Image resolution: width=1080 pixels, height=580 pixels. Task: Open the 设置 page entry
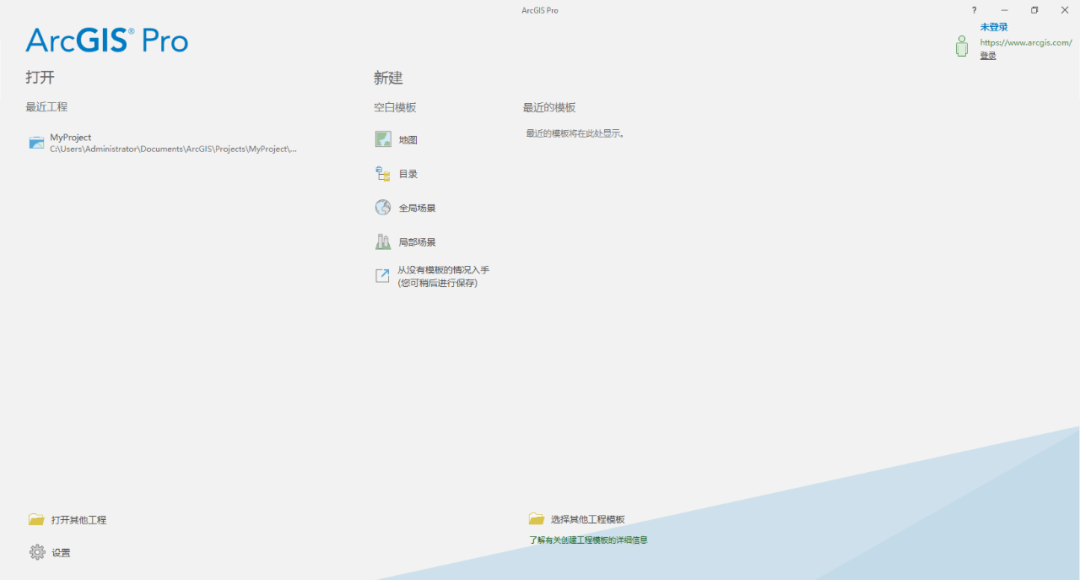(58, 551)
